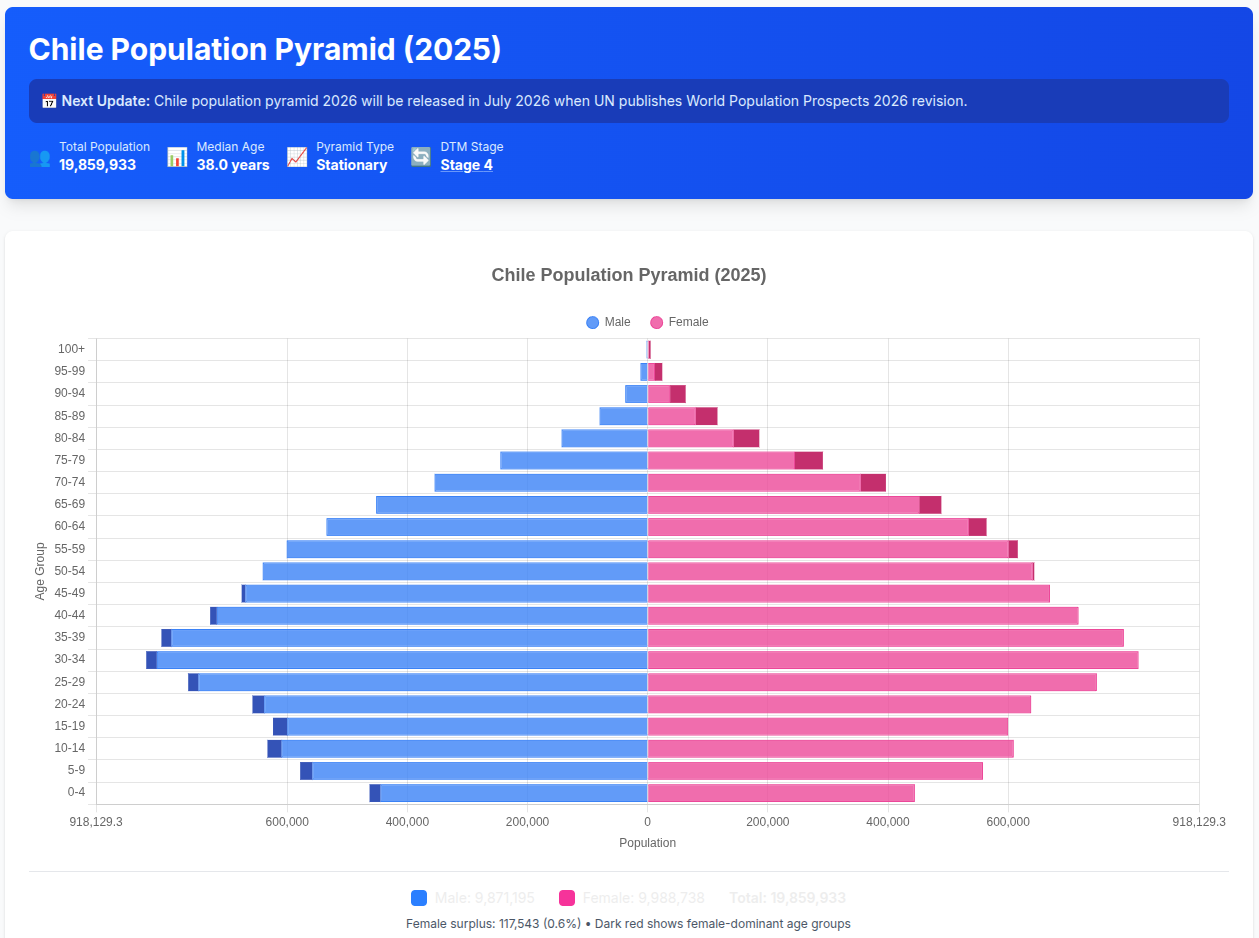Click the male bar for ages 0-4
Viewport: 1259px width, 938px height.
pos(513,793)
